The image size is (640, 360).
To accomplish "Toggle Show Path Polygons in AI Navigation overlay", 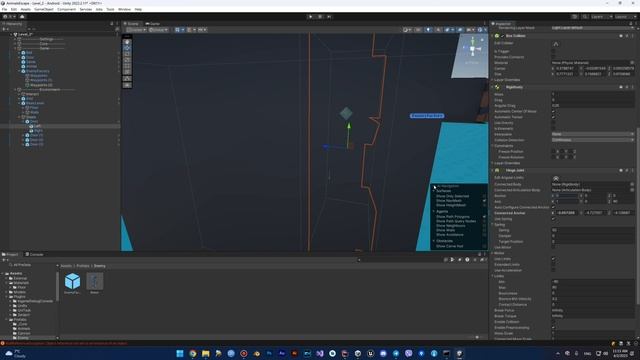I will pyautogui.click(x=484, y=217).
